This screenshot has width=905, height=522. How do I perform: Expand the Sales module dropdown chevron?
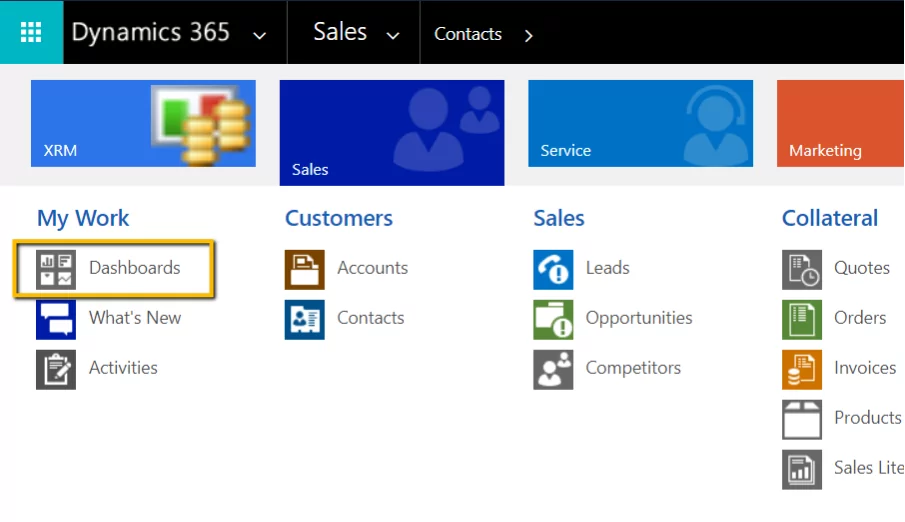tap(393, 36)
